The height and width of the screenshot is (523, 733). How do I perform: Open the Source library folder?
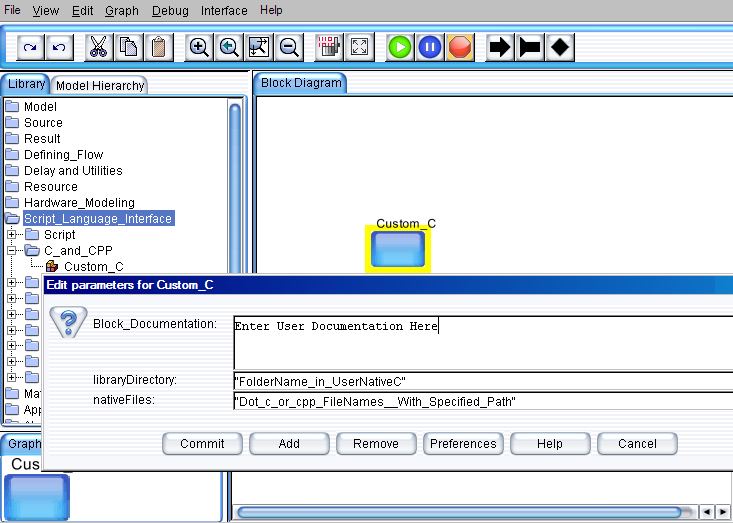point(34,122)
